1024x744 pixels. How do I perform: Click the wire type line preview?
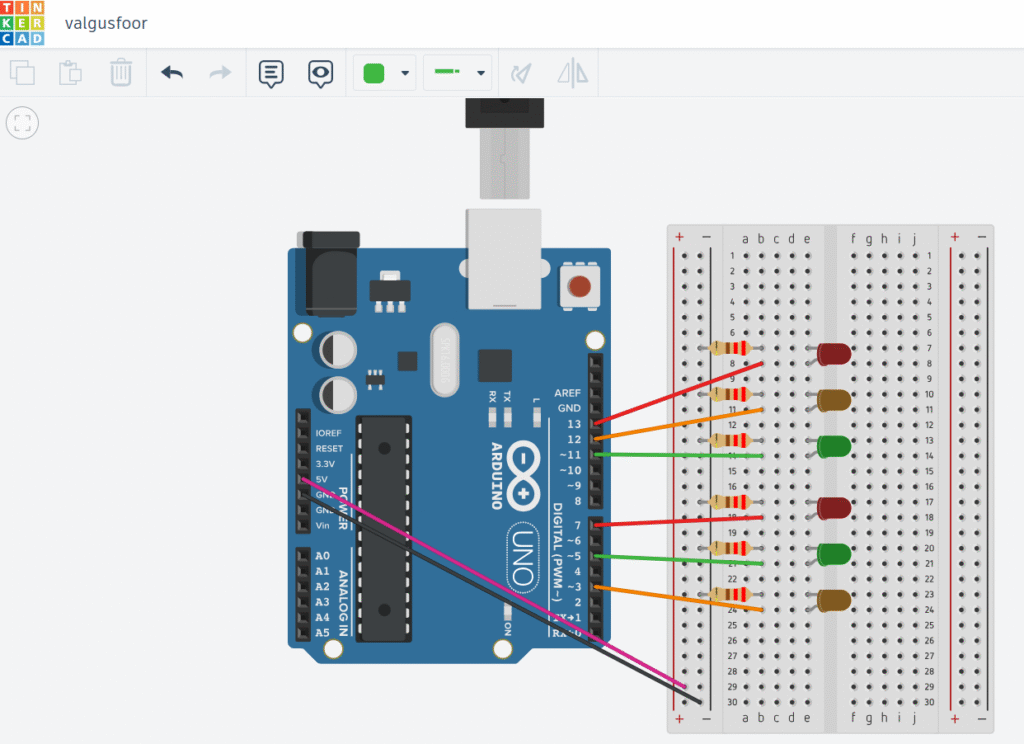(447, 71)
